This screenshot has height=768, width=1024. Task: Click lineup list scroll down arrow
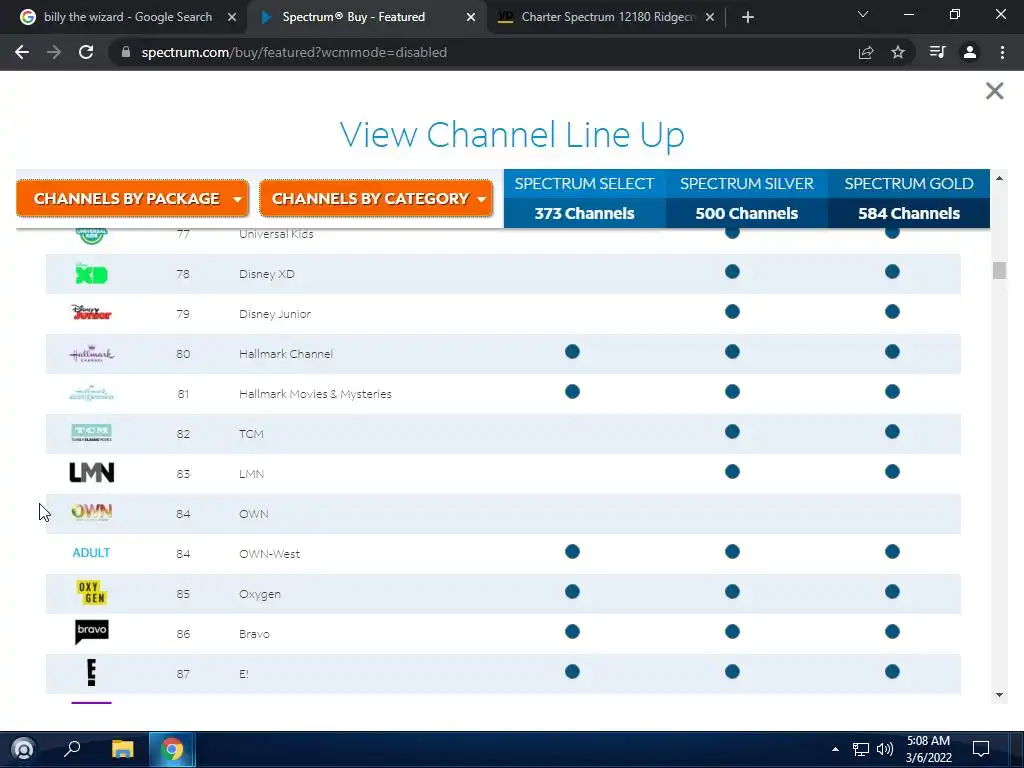(x=999, y=695)
